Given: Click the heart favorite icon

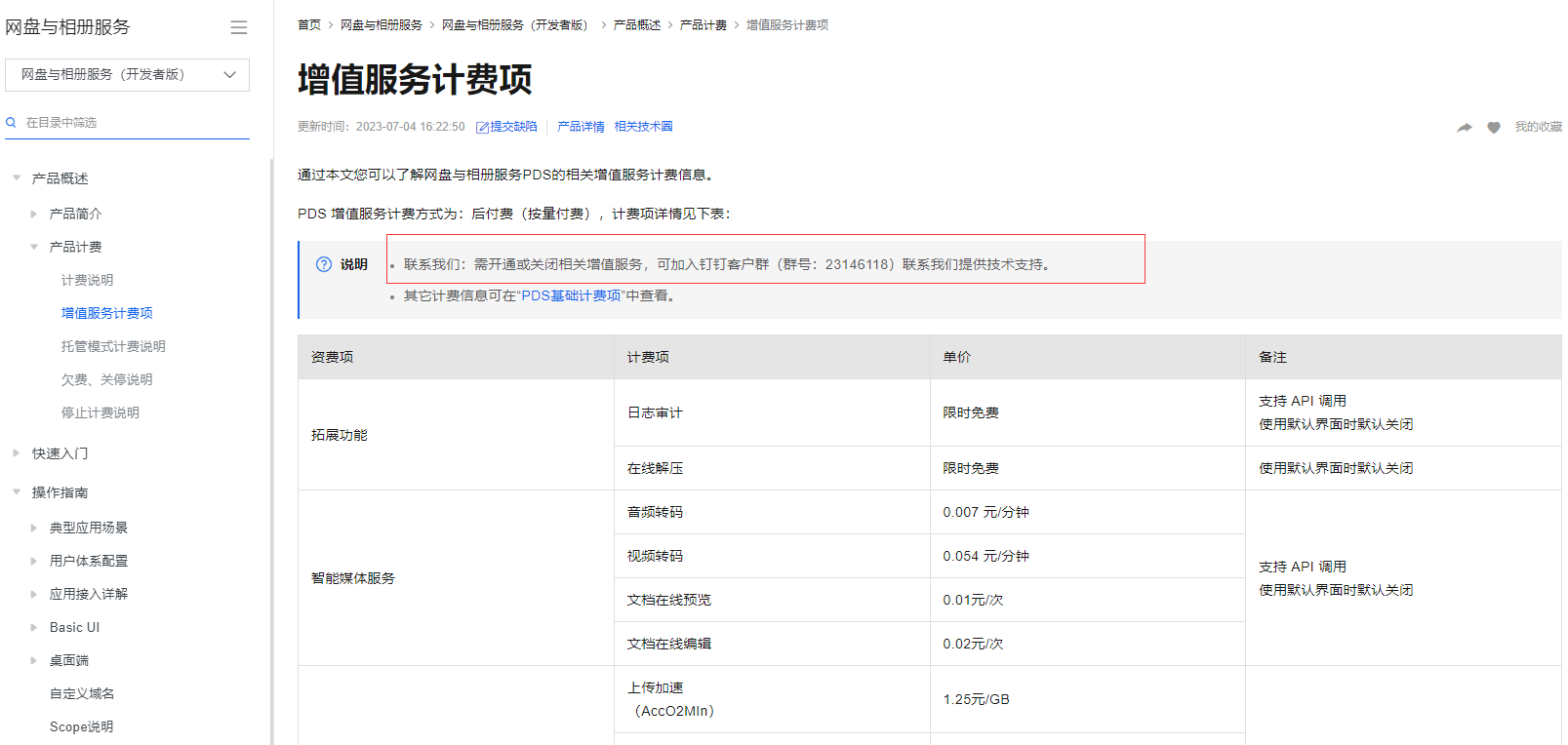Looking at the screenshot, I should coord(1494,128).
